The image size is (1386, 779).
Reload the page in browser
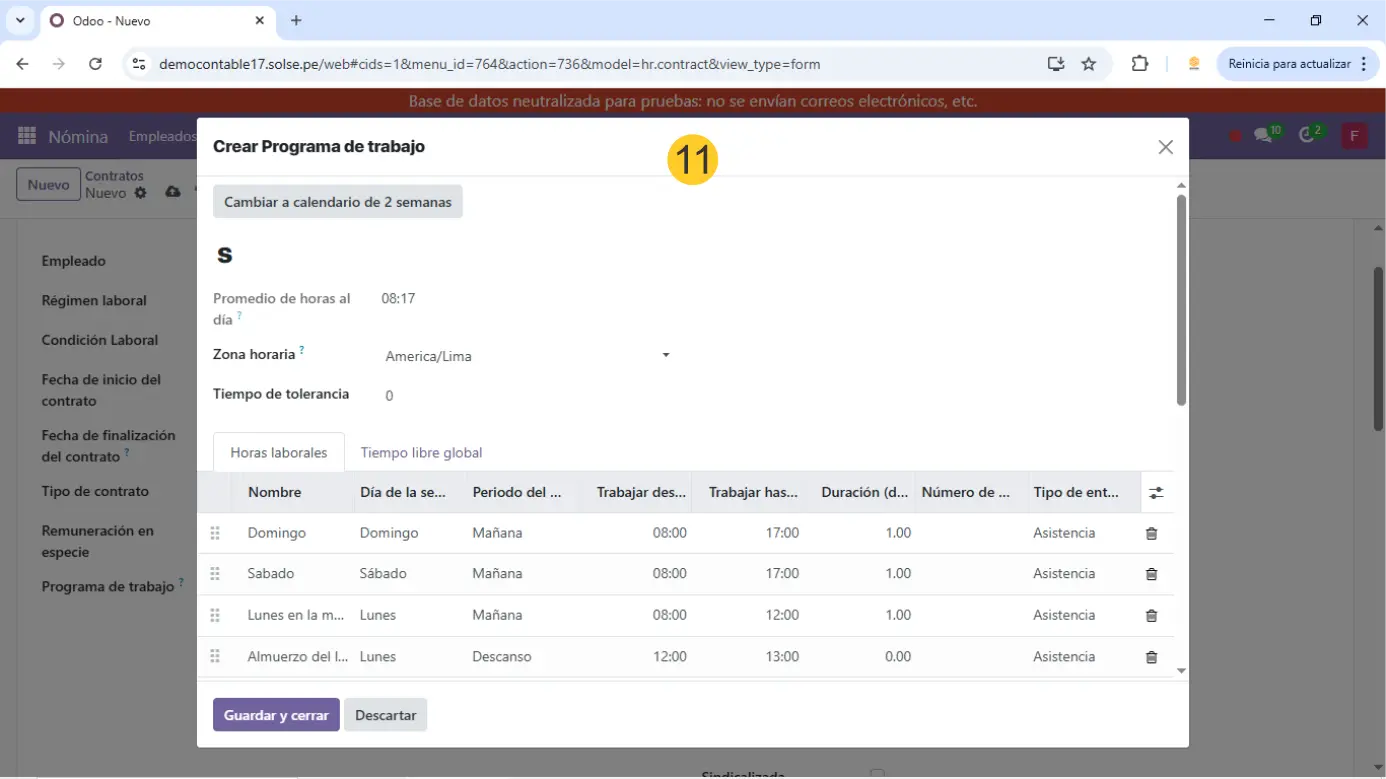point(95,64)
